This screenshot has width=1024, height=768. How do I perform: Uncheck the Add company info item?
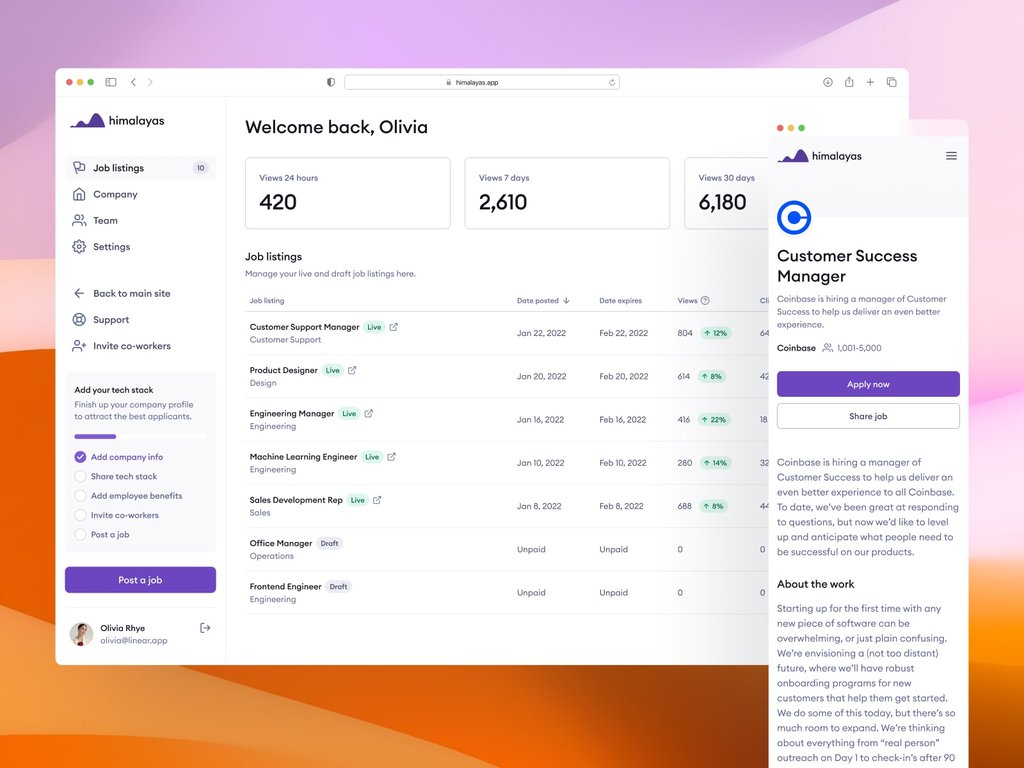[80, 457]
